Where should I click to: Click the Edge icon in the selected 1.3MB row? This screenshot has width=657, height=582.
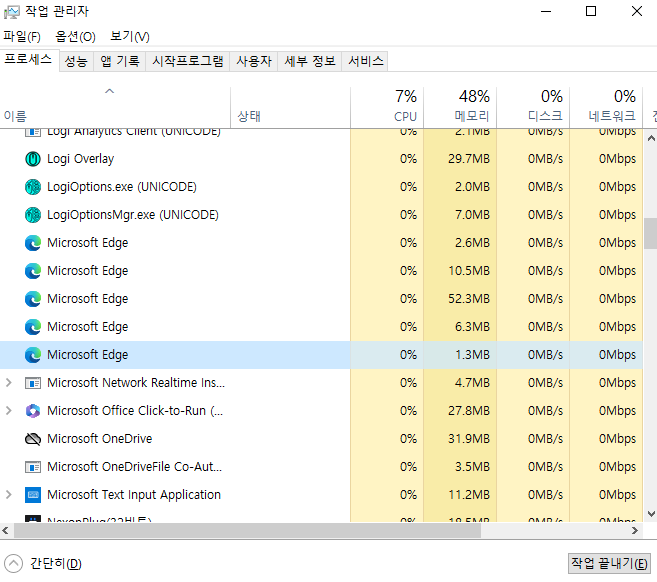[x=33, y=355]
